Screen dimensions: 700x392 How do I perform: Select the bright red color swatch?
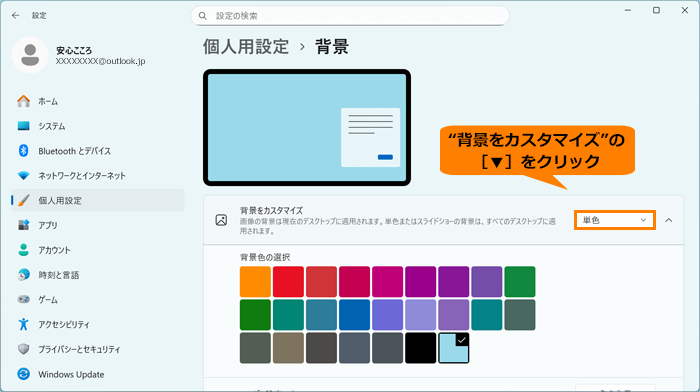pyautogui.click(x=288, y=282)
